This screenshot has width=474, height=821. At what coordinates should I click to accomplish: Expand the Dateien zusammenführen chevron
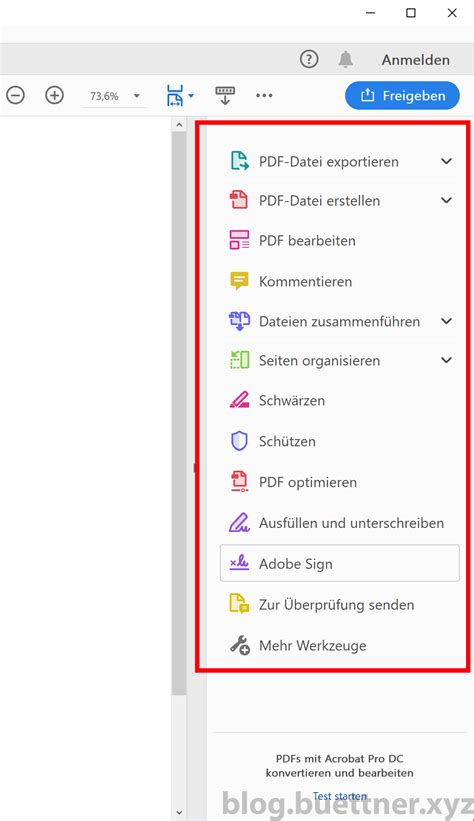(x=446, y=320)
